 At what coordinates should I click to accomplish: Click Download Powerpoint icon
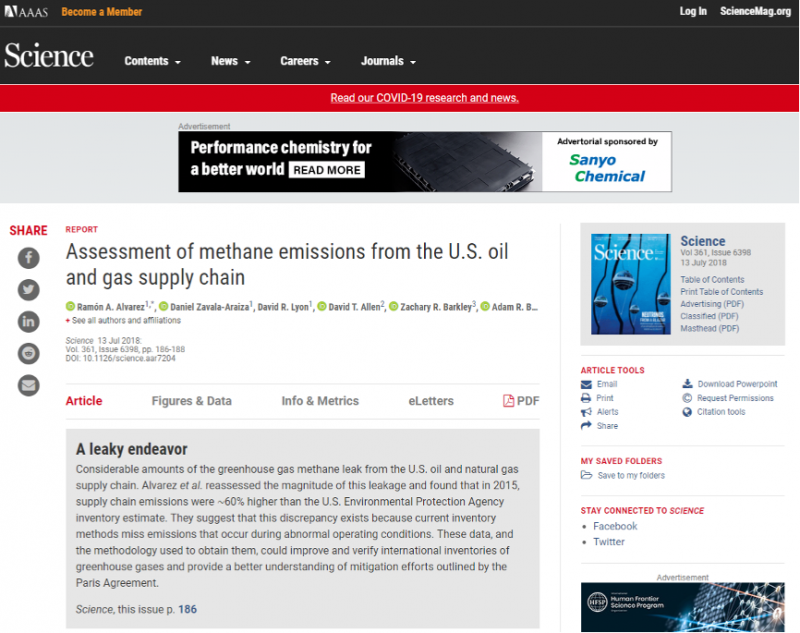pos(687,384)
